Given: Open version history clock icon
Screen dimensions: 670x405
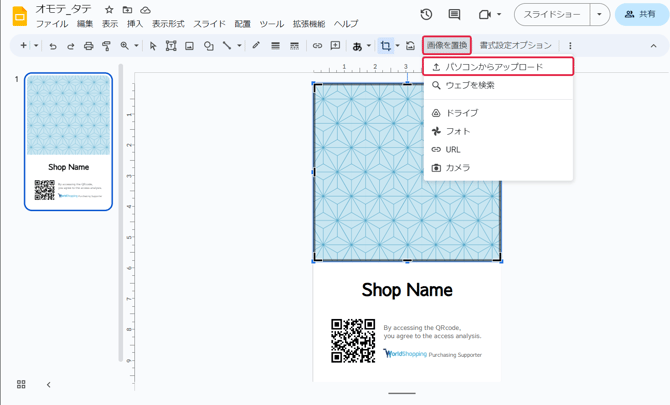Looking at the screenshot, I should [426, 15].
